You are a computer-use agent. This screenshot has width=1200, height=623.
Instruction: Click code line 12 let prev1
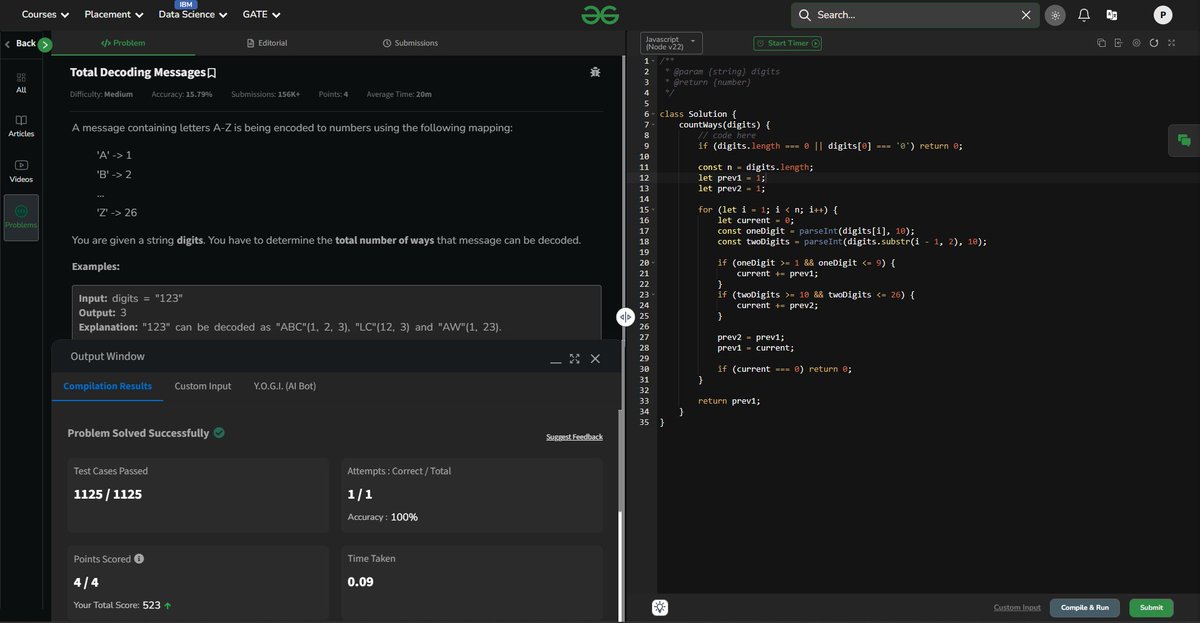pos(731,178)
